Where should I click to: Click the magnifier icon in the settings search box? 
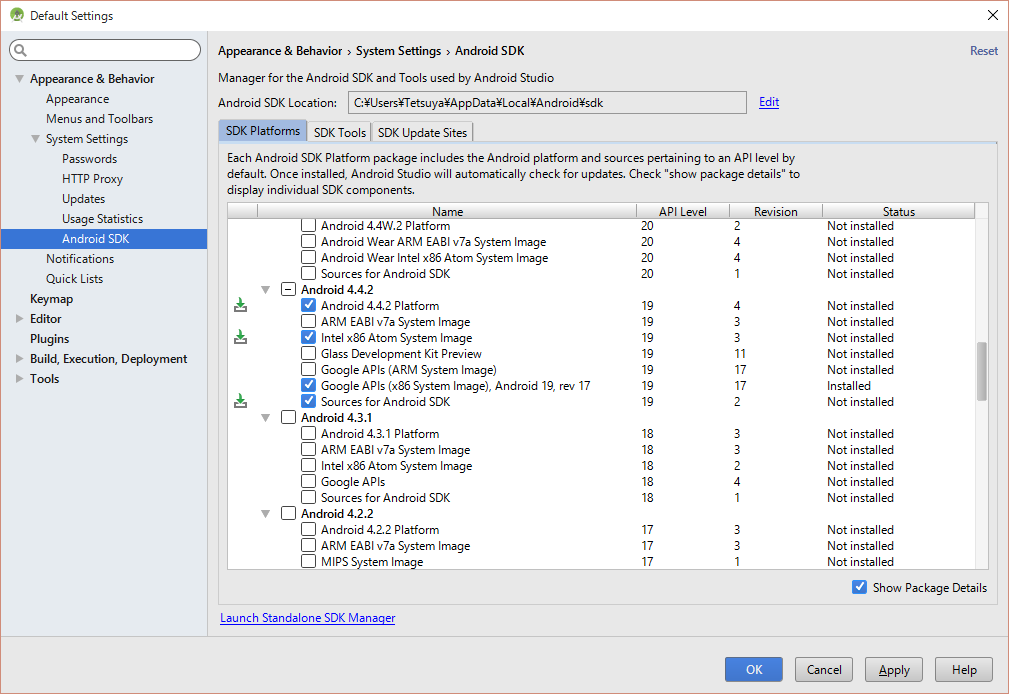click(21, 50)
